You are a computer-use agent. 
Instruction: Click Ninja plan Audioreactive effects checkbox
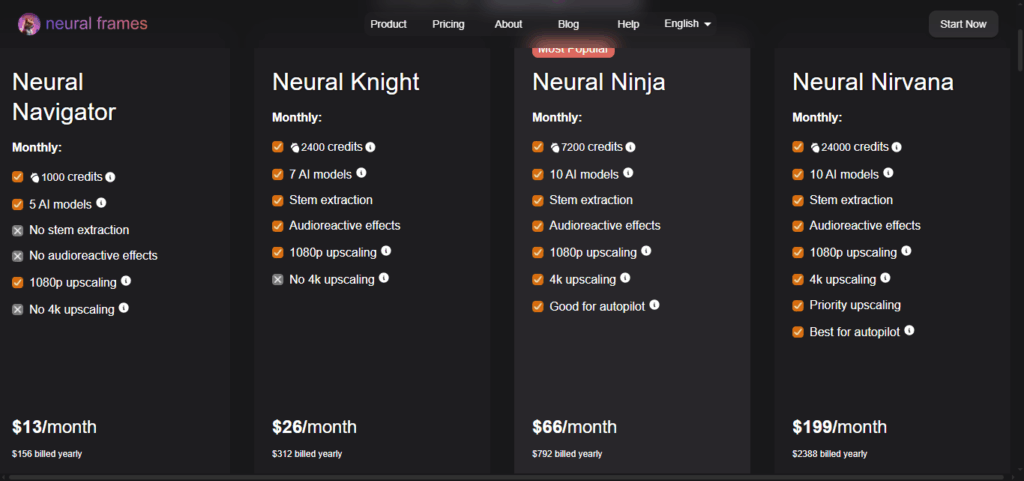[537, 226]
